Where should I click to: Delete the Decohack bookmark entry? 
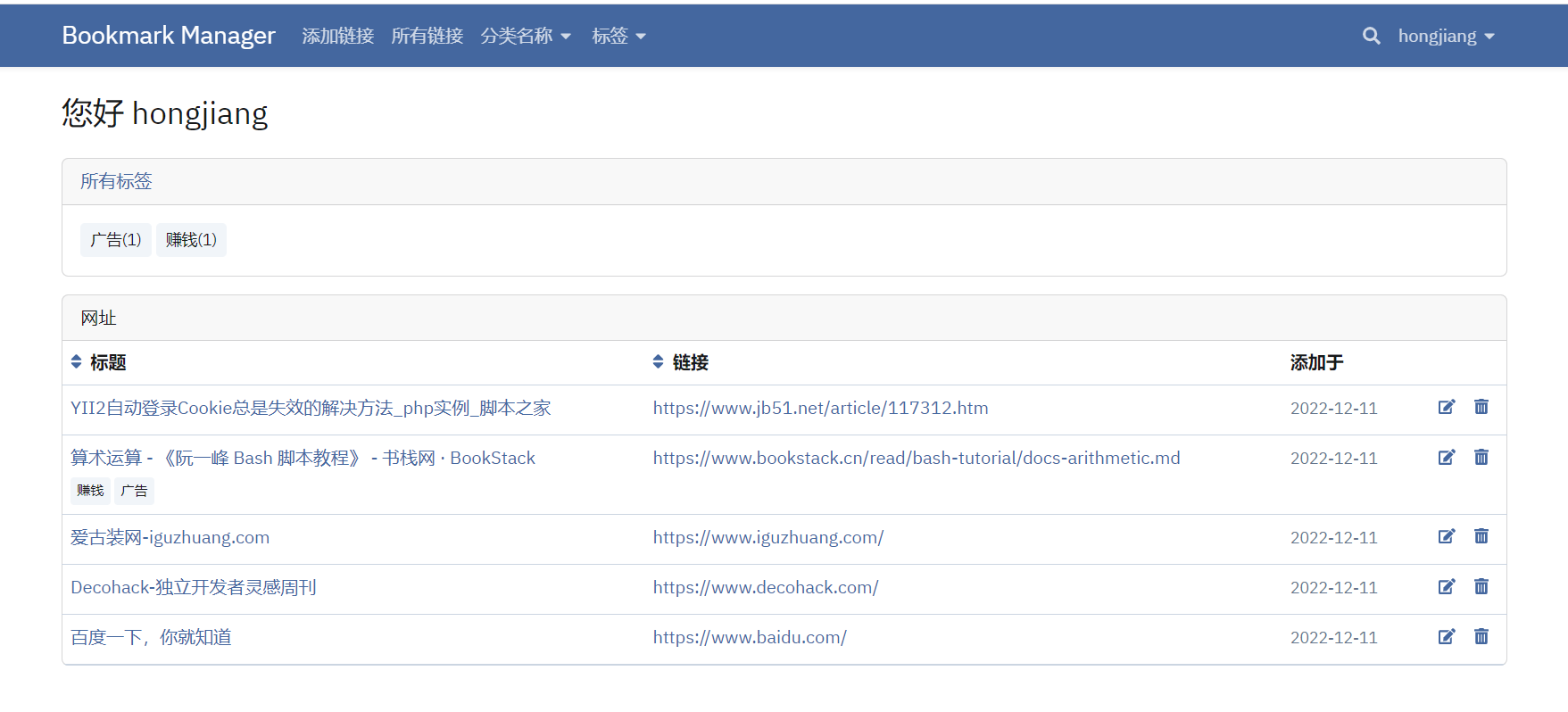1481,586
